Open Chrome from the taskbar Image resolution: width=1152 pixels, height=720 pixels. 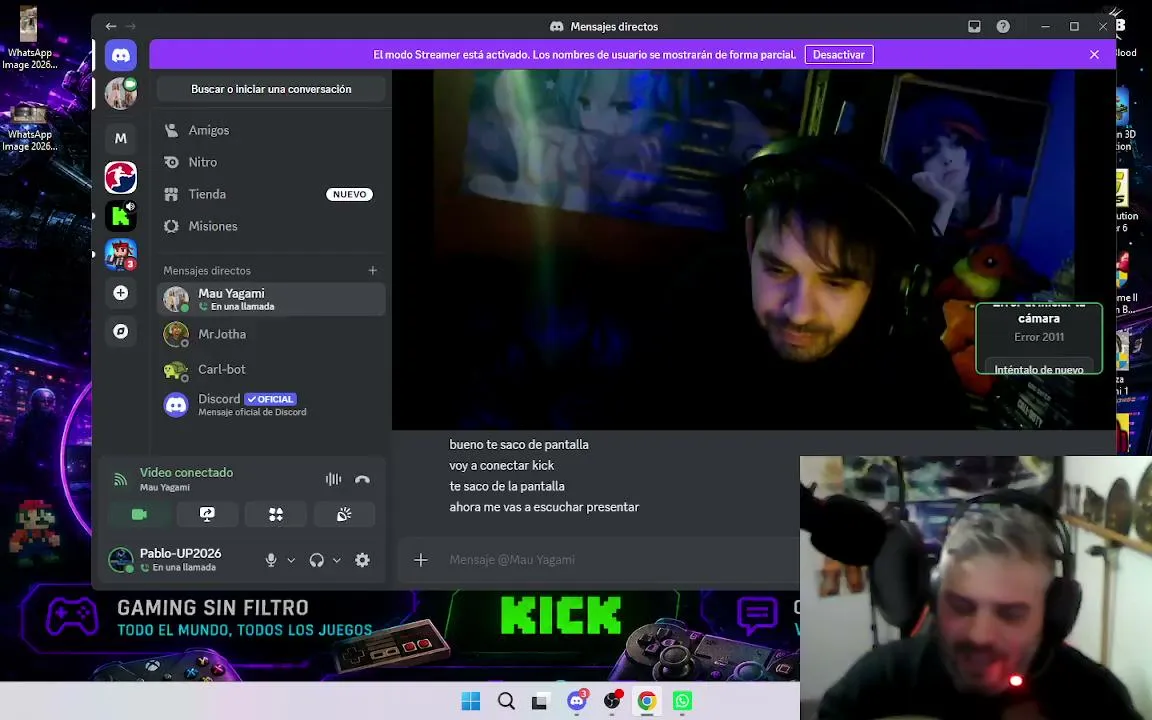point(647,701)
